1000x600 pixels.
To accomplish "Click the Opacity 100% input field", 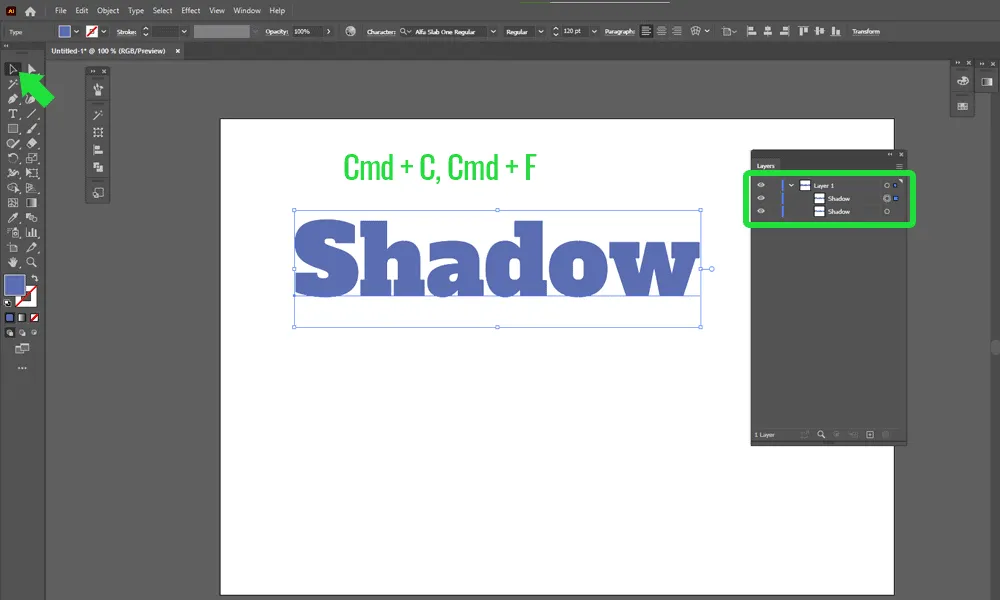I will click(x=307, y=31).
